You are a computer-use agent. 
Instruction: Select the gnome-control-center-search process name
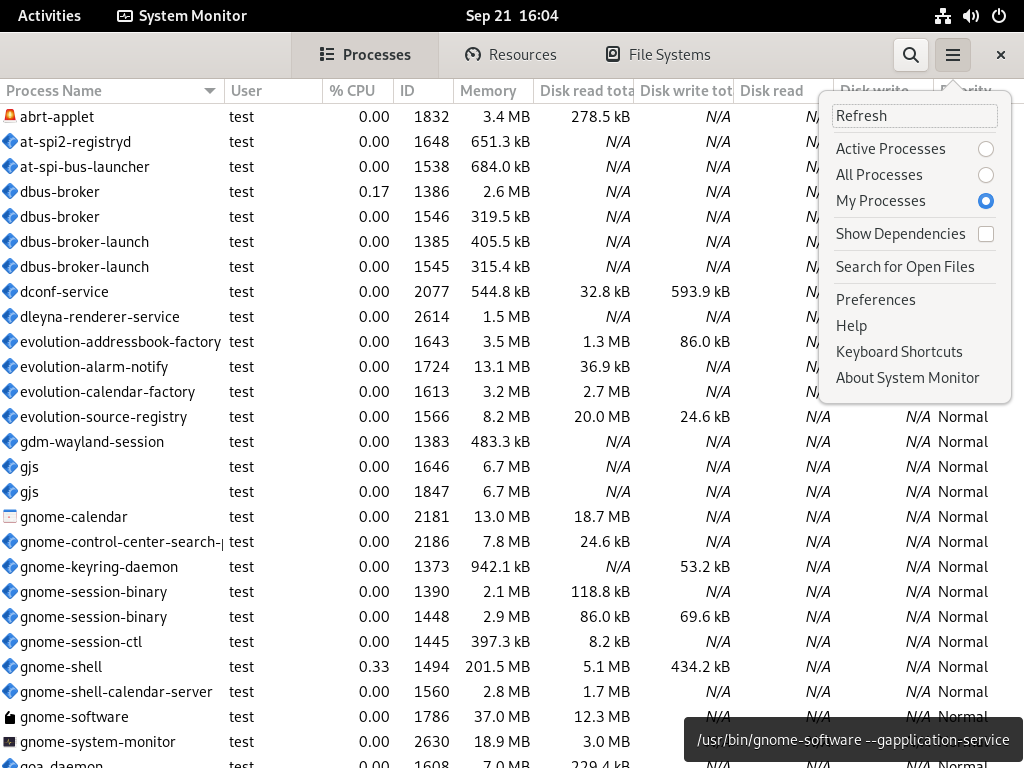121,542
